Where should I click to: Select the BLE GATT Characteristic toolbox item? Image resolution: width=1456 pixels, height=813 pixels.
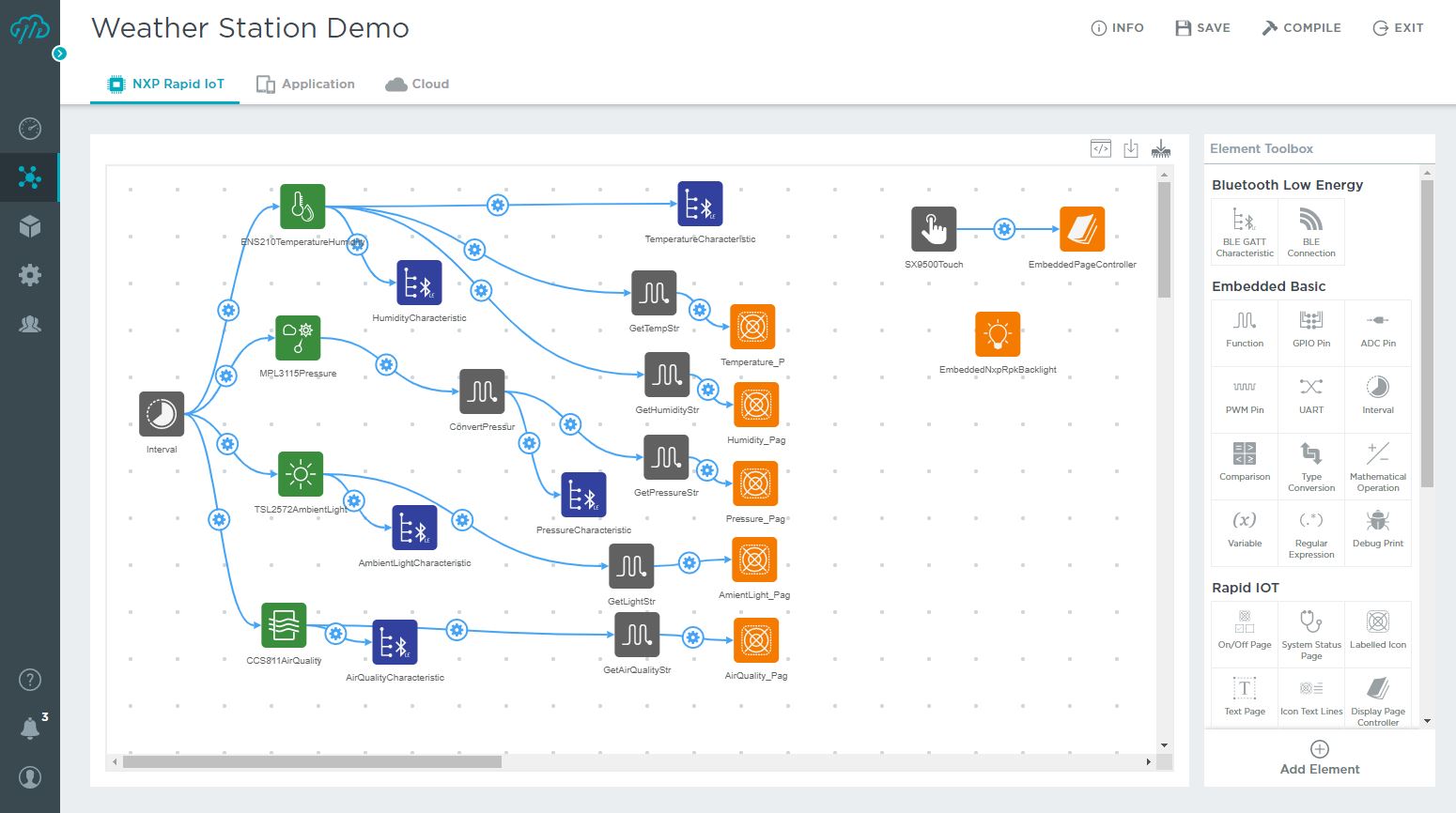coord(1245,231)
